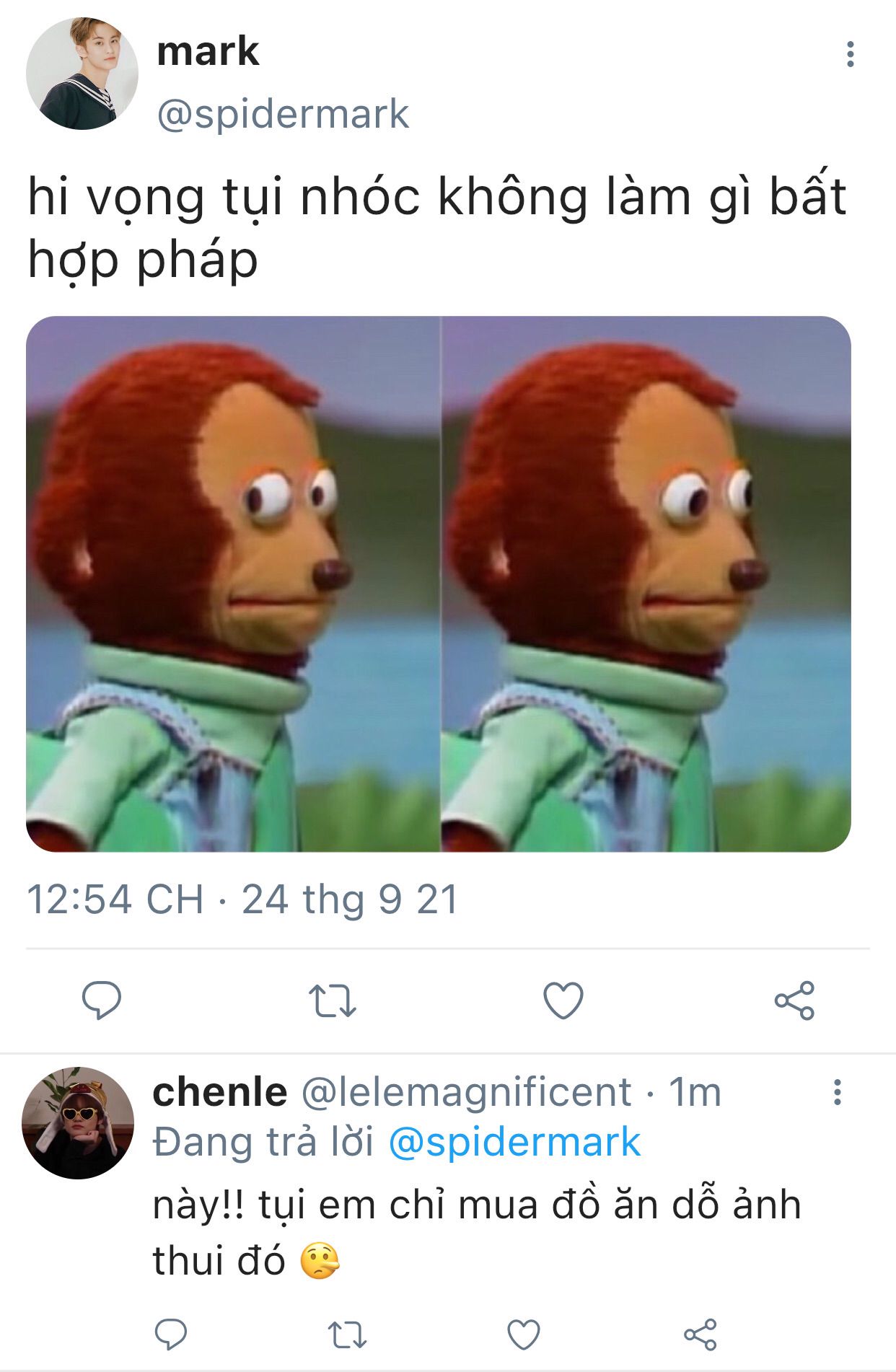Tap the name 'chenle' in the reply
Screen dimensions: 896x1372
[x=220, y=1092]
